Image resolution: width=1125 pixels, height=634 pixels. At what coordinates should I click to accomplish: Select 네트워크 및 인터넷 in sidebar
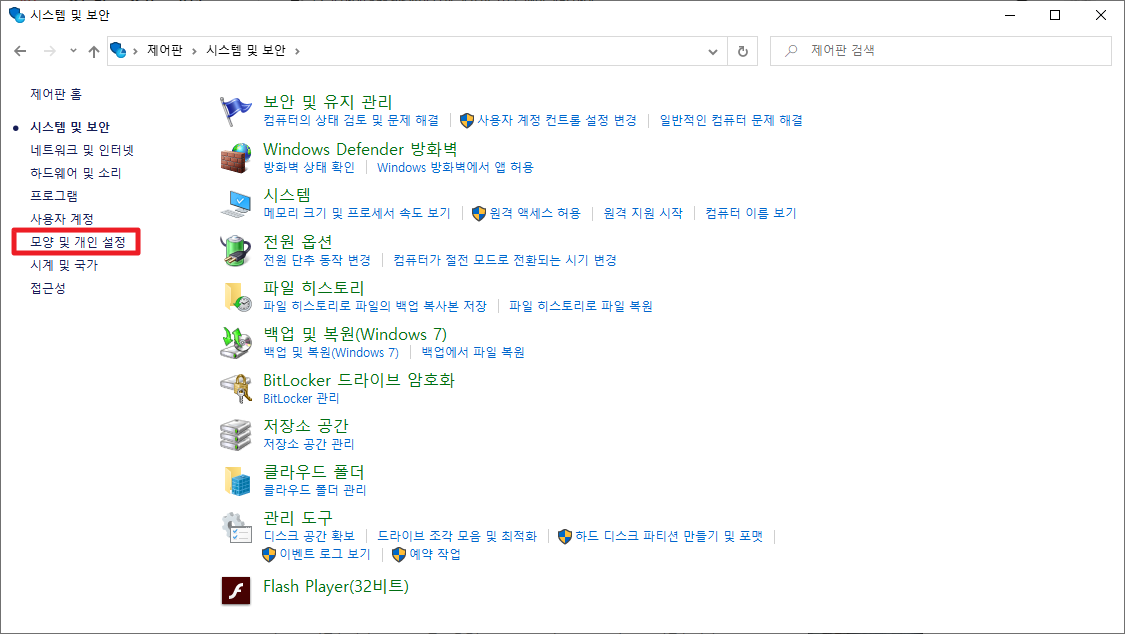(x=82, y=150)
